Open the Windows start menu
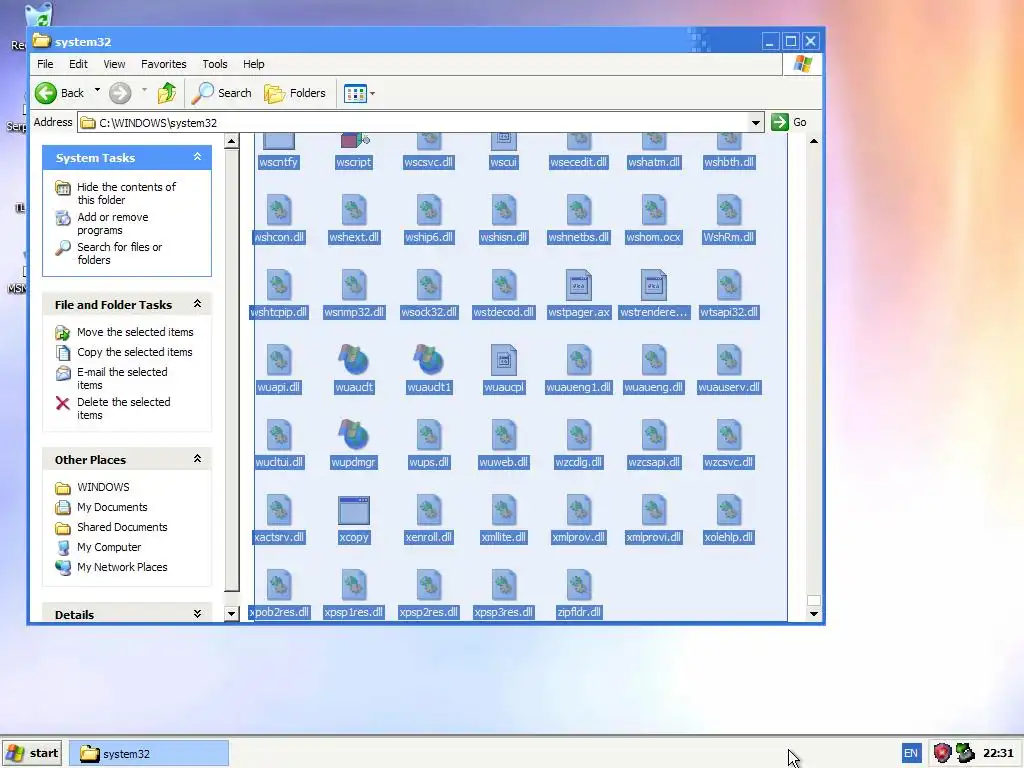Viewport: 1024px width, 768px height. tap(32, 753)
